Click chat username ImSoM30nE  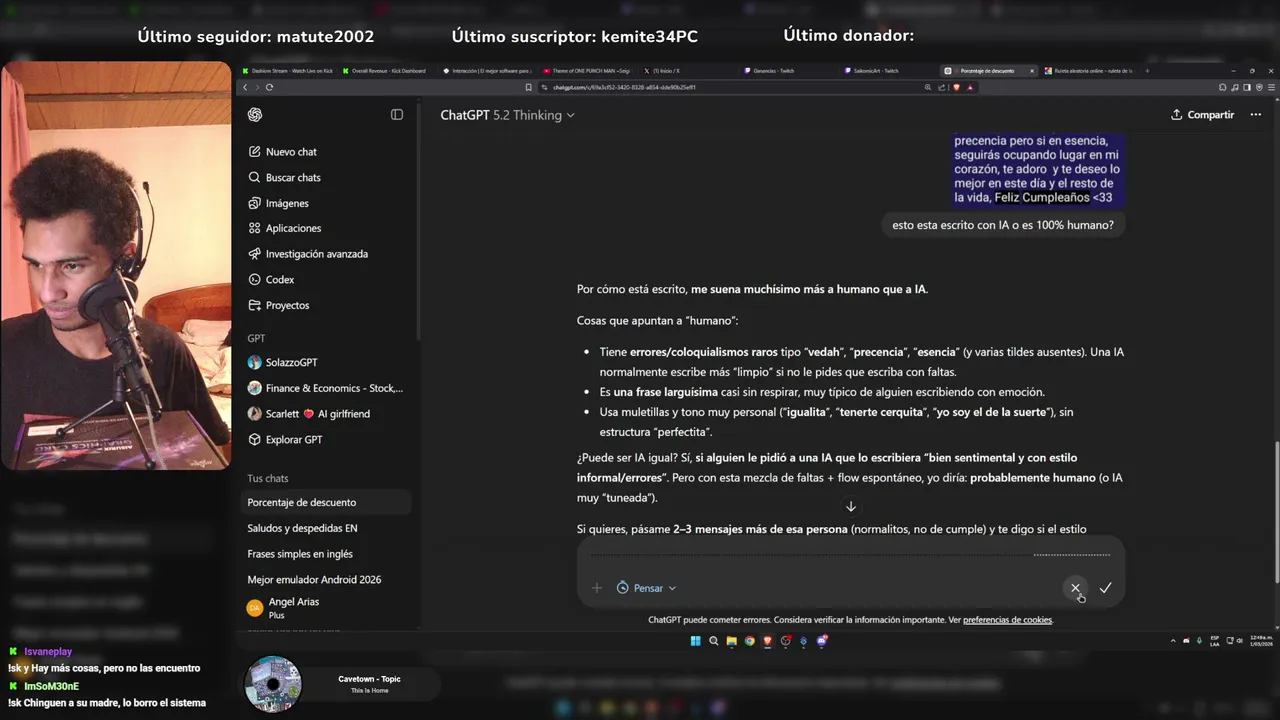tap(51, 686)
